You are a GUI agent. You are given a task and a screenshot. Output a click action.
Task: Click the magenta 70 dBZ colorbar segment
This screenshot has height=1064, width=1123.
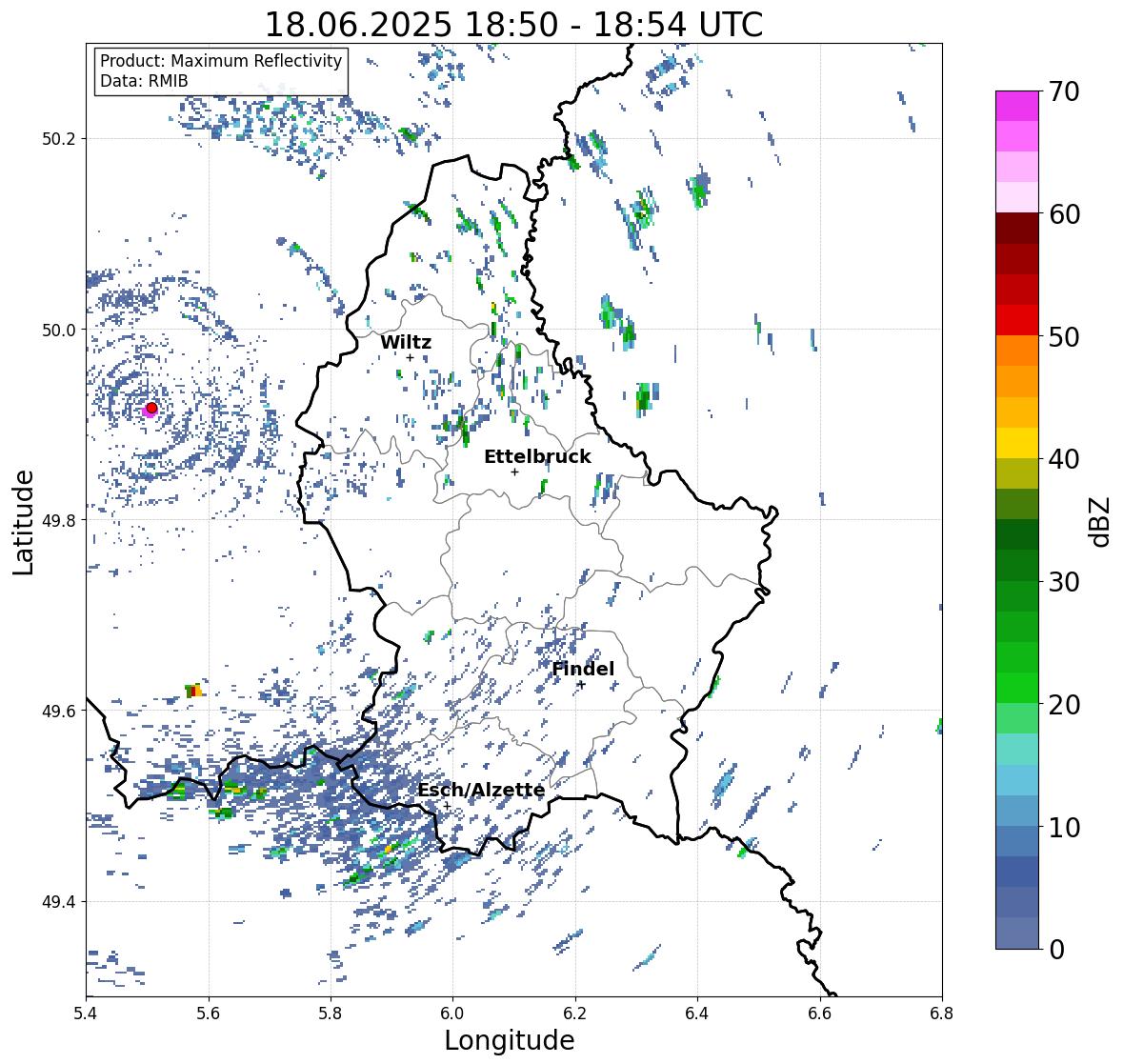pos(1017,106)
